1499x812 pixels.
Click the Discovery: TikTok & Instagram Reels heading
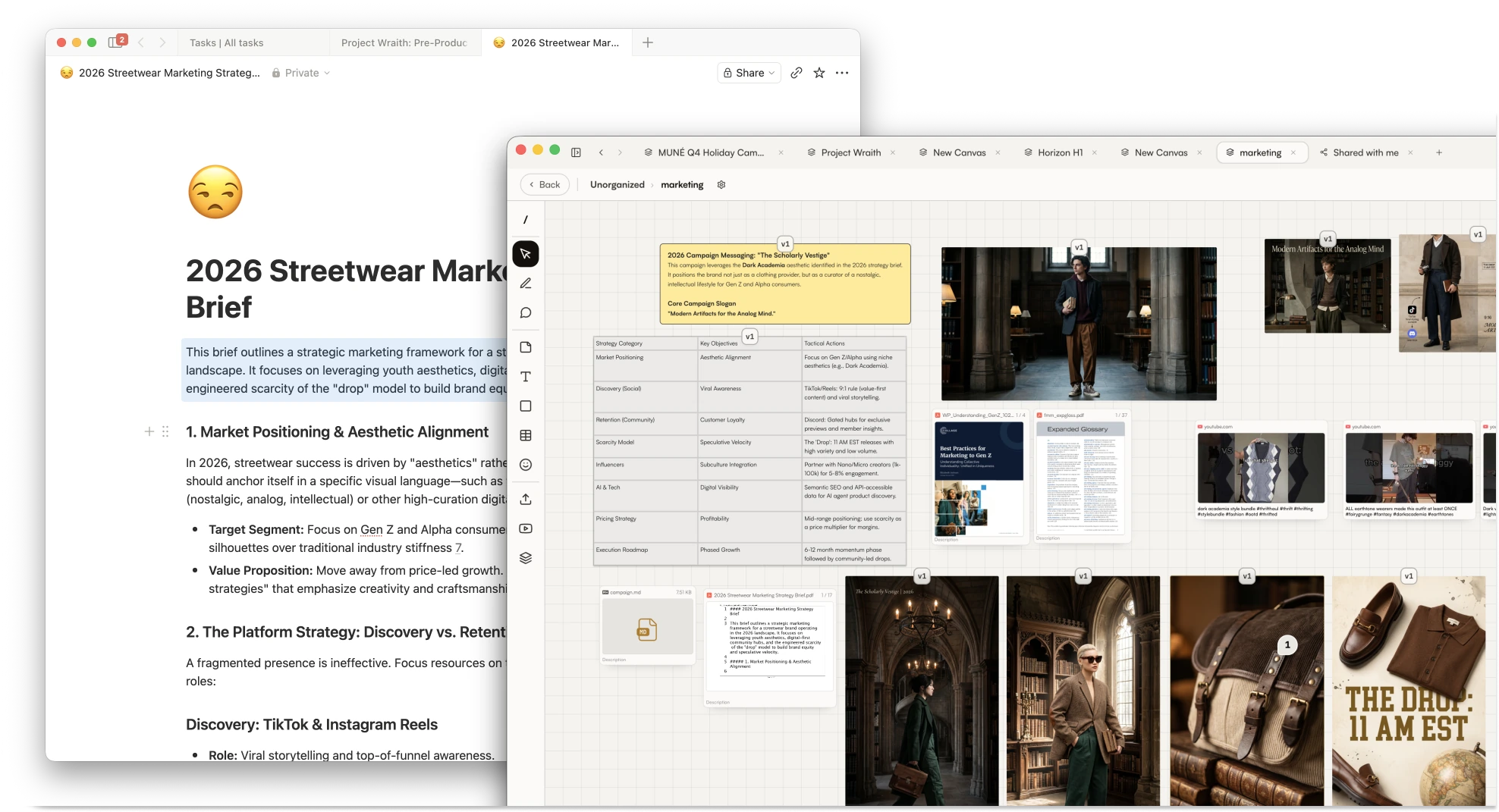point(312,725)
